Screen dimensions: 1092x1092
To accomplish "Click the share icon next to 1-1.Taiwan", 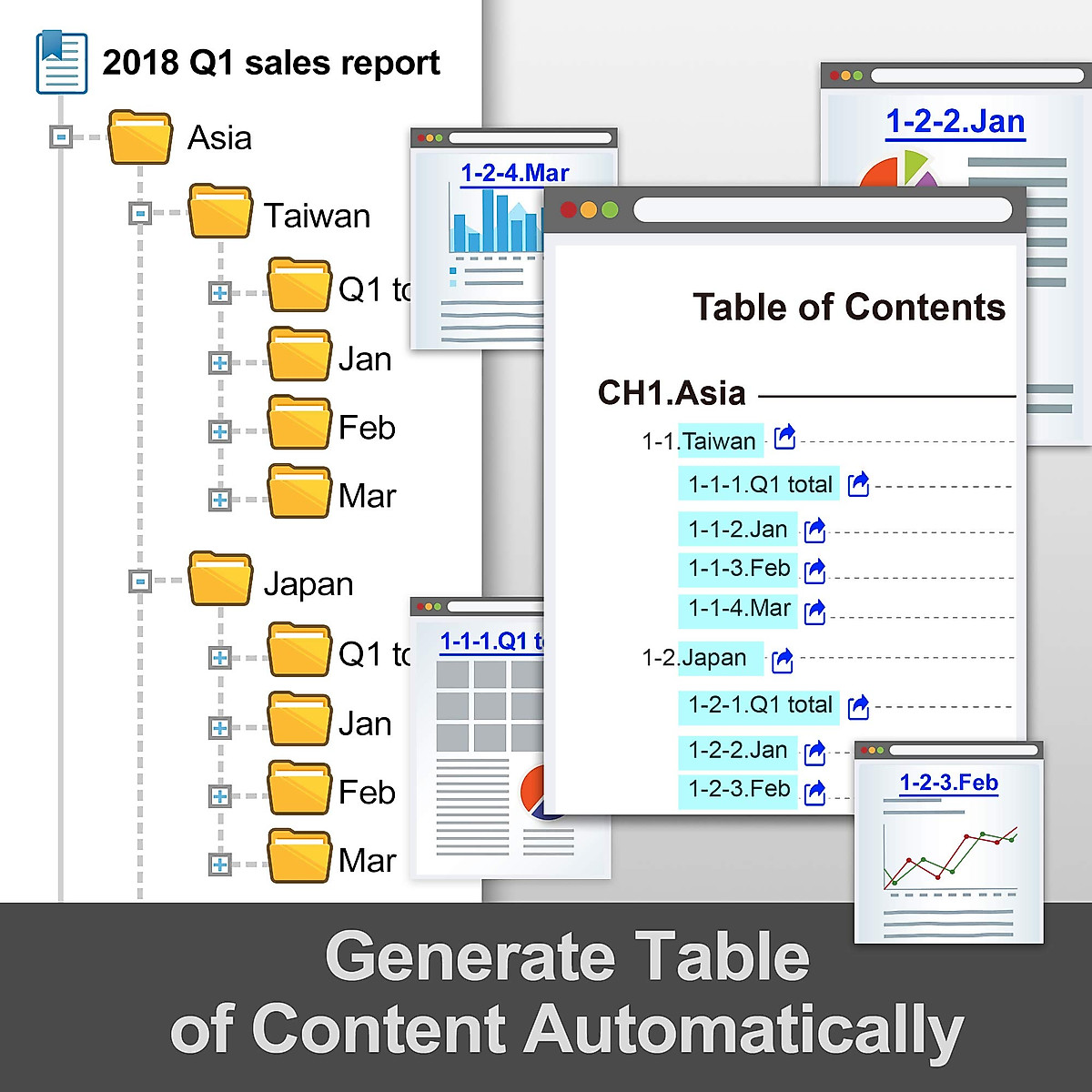I will (784, 438).
